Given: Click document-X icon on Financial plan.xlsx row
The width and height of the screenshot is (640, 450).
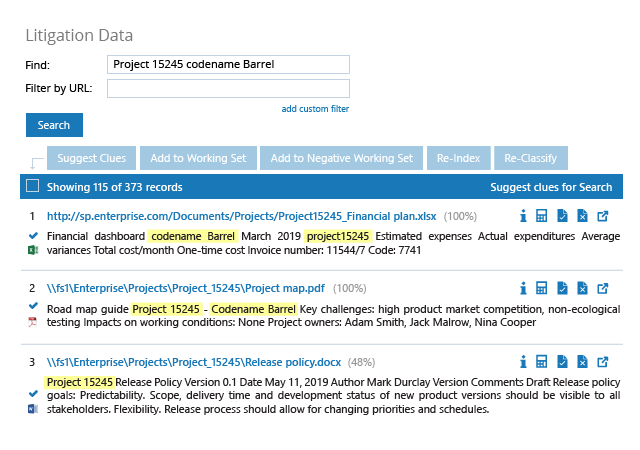Looking at the screenshot, I should click(x=582, y=216).
